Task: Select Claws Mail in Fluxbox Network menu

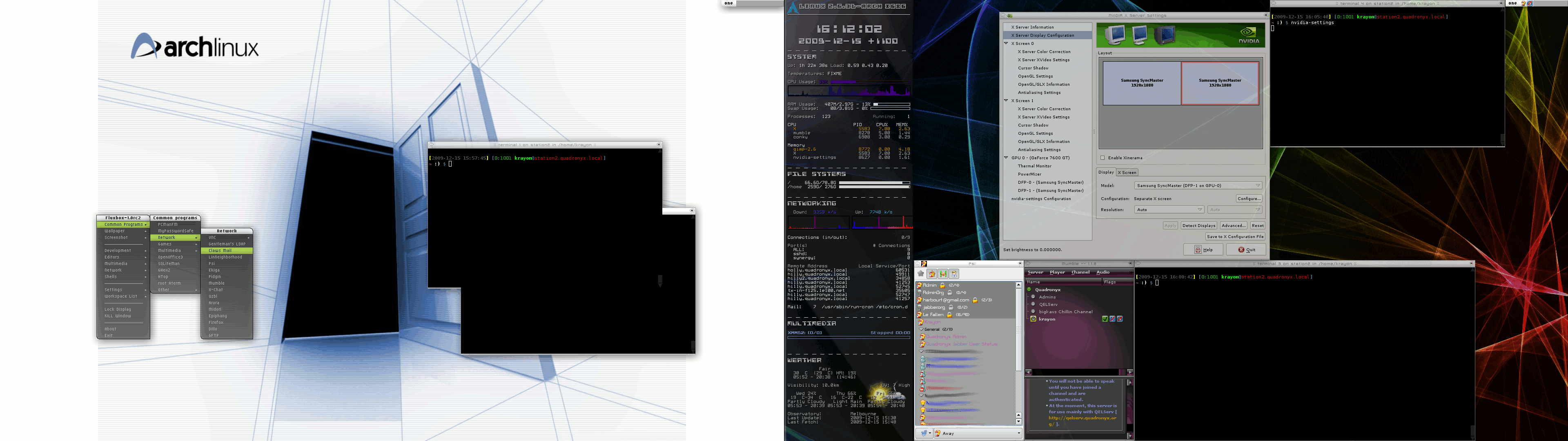Action: 220,250
